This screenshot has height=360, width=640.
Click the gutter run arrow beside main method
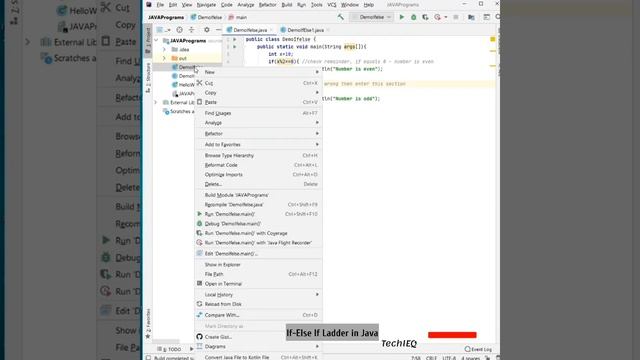tap(235, 47)
